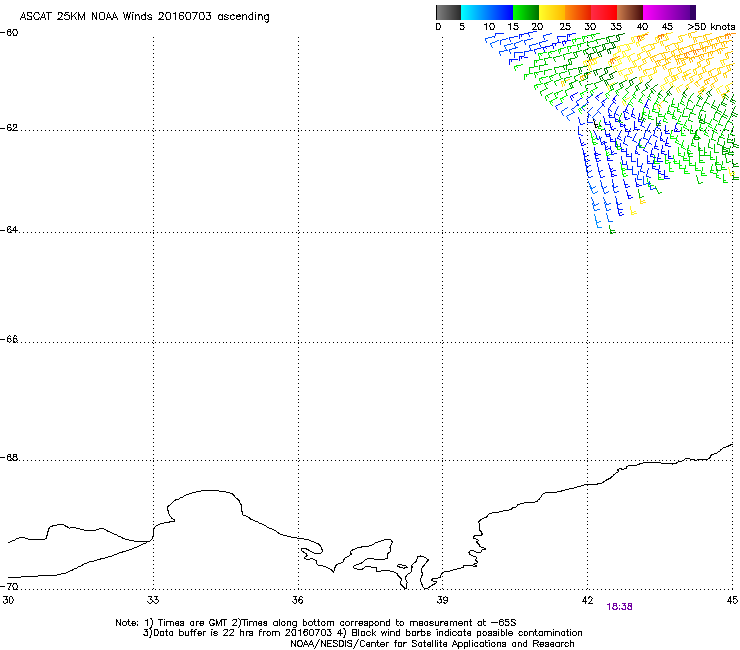Click the brown 35-40 knots legend swatch
Screen dimensions: 740x650
pos(630,12)
